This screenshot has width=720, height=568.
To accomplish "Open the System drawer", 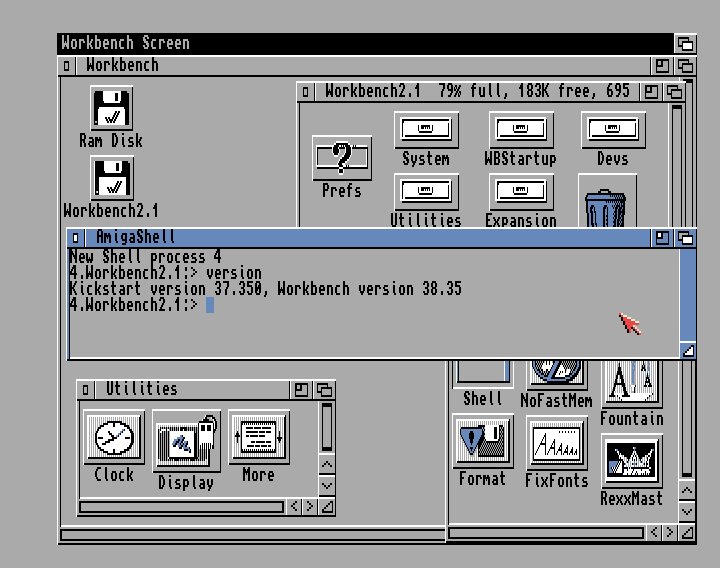I will 426,130.
